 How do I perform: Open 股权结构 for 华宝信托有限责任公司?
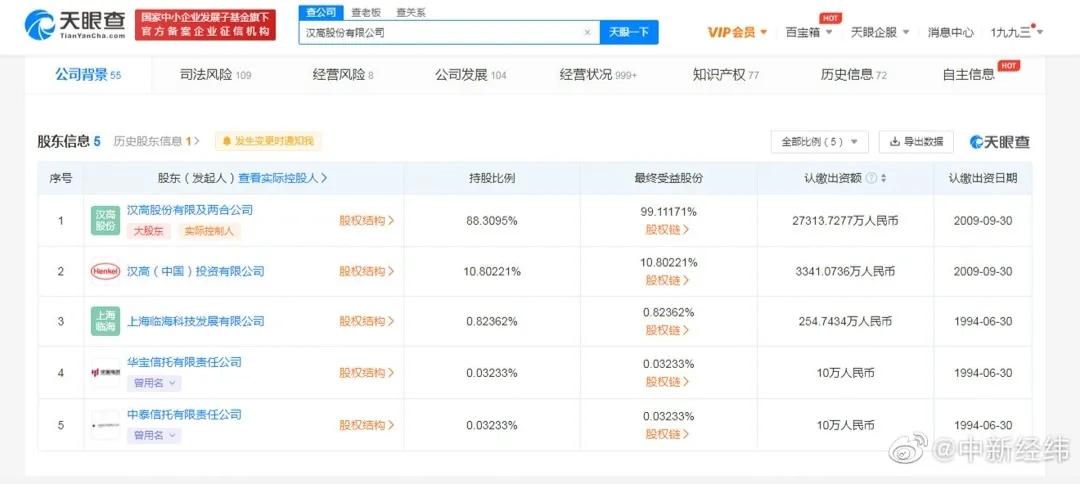[366, 372]
